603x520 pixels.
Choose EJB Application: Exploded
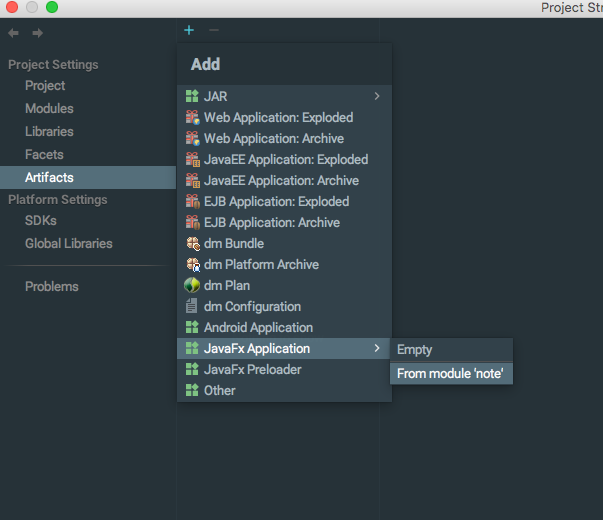284,201
